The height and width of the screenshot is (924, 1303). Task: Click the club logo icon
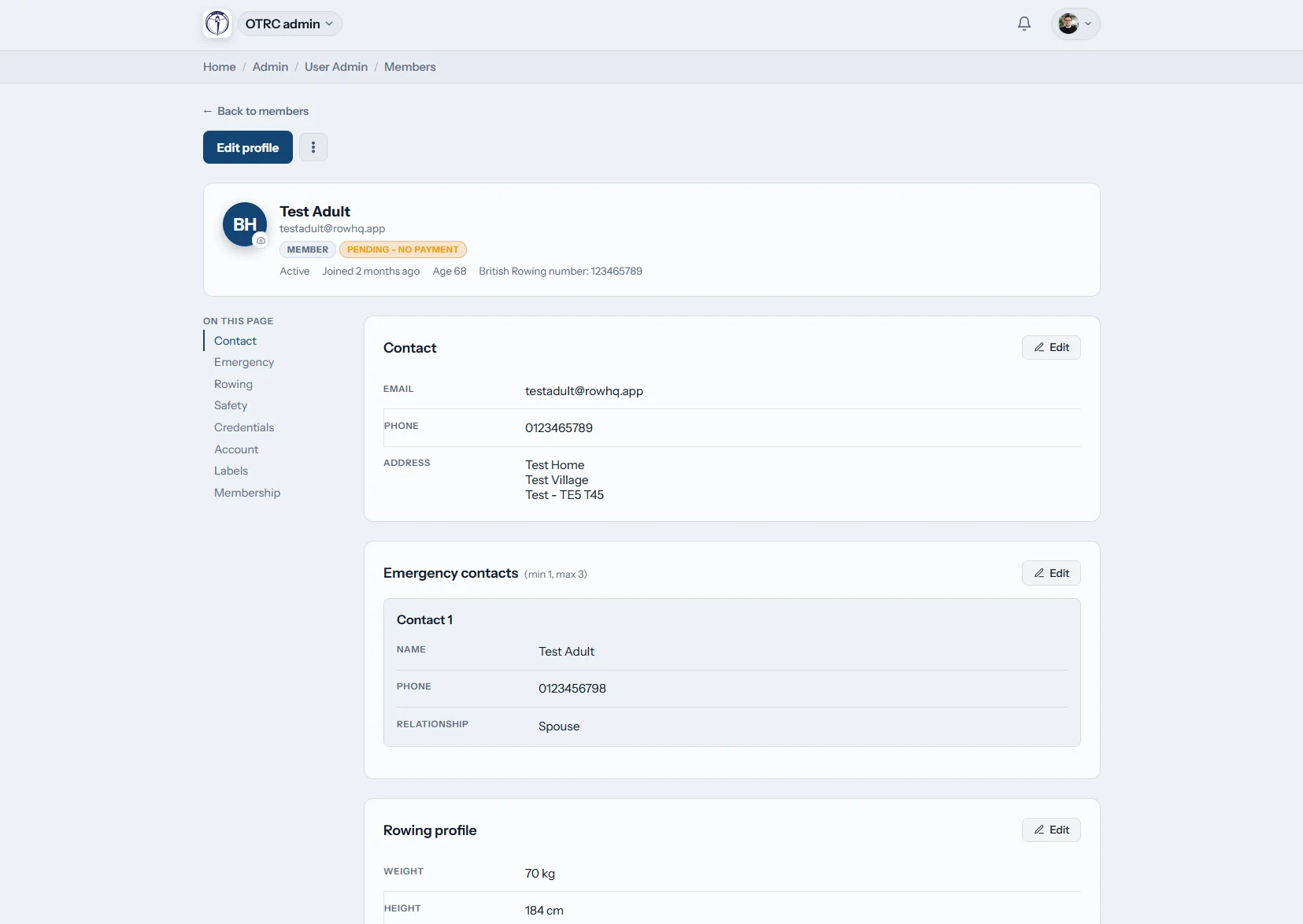point(217,24)
